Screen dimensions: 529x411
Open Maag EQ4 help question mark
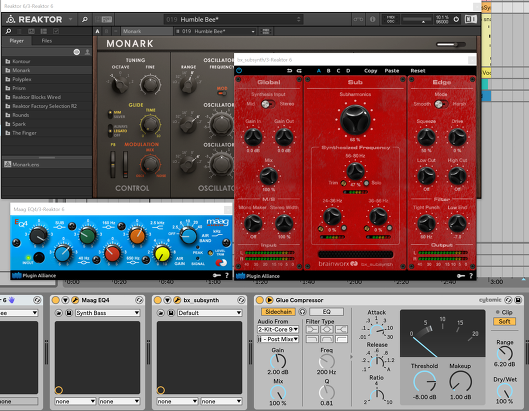pos(227,275)
